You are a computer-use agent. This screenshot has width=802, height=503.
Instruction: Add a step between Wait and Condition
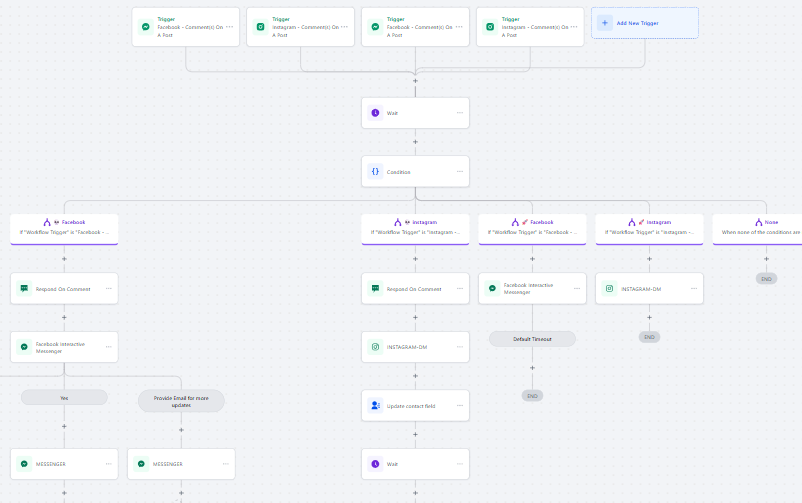(x=415, y=142)
